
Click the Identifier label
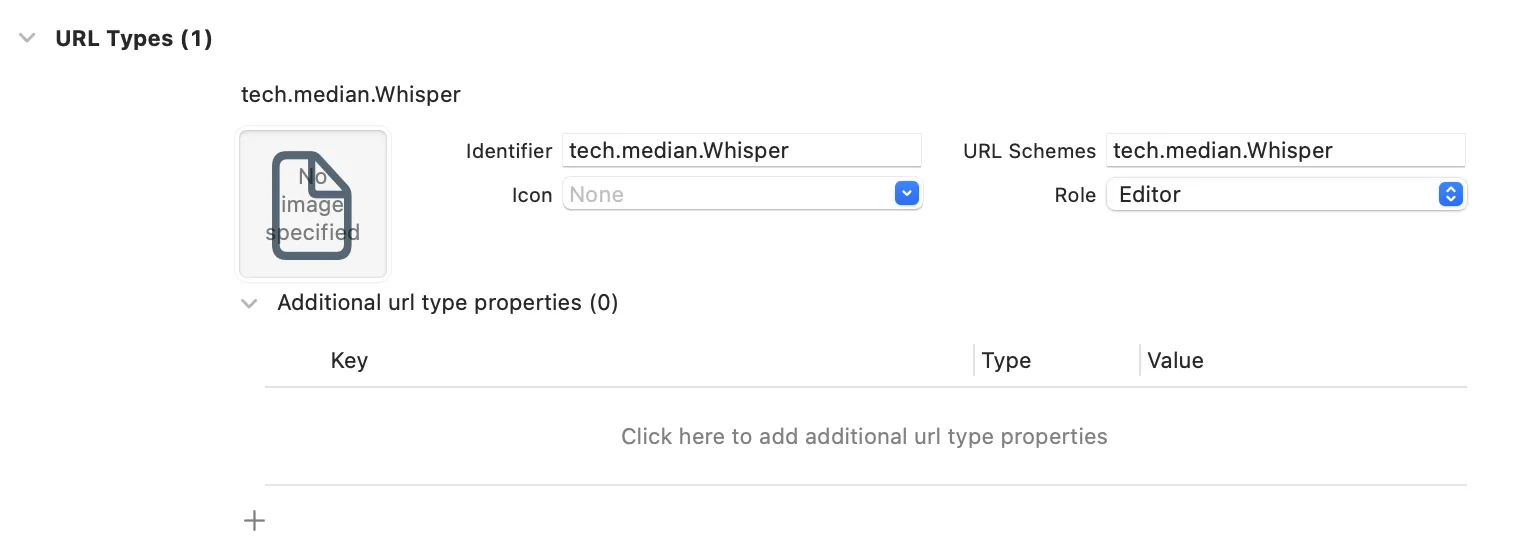point(508,152)
